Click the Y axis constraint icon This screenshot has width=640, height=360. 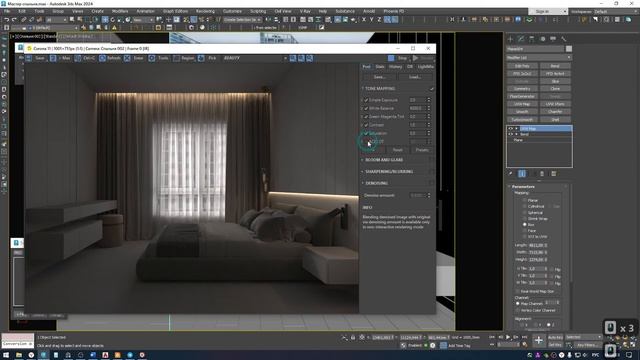click(371, 20)
